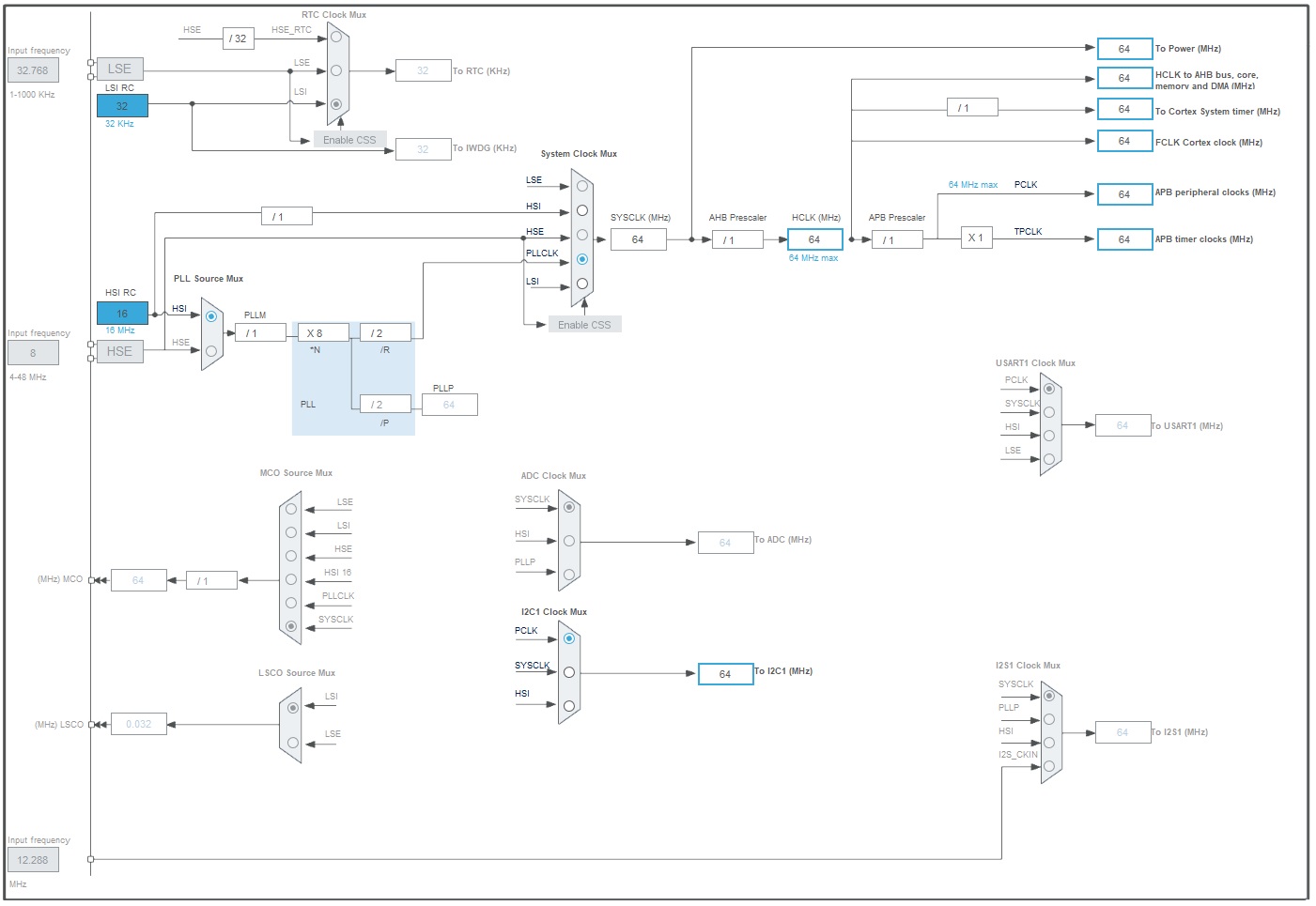Select HSE input in System Clock Mux

[x=582, y=235]
